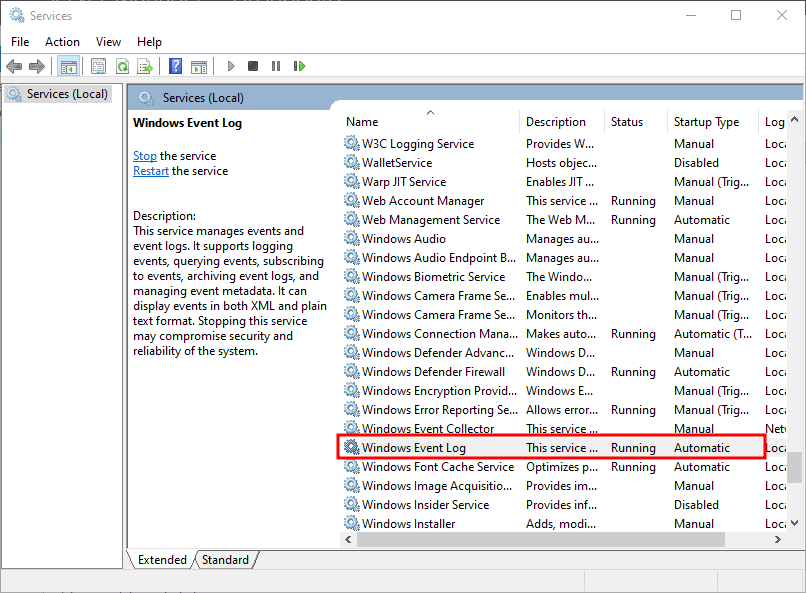
Task: Click the Pause Service icon
Action: (x=276, y=66)
